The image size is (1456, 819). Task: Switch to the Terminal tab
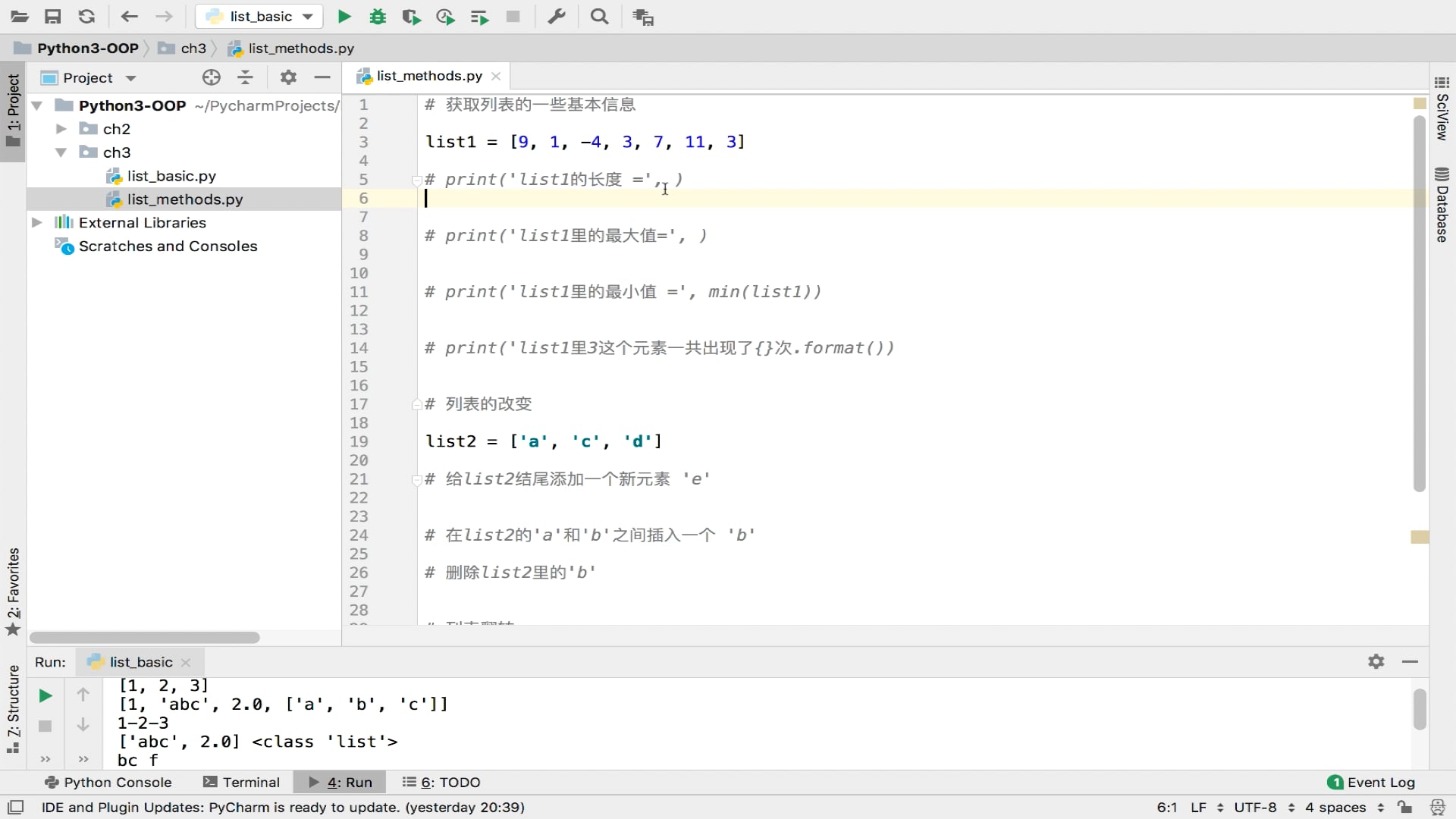click(241, 782)
